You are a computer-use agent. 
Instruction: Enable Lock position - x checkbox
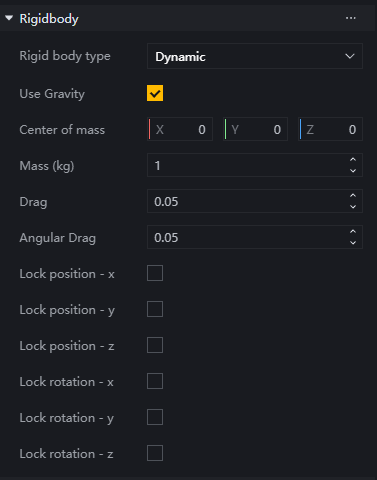(155, 273)
